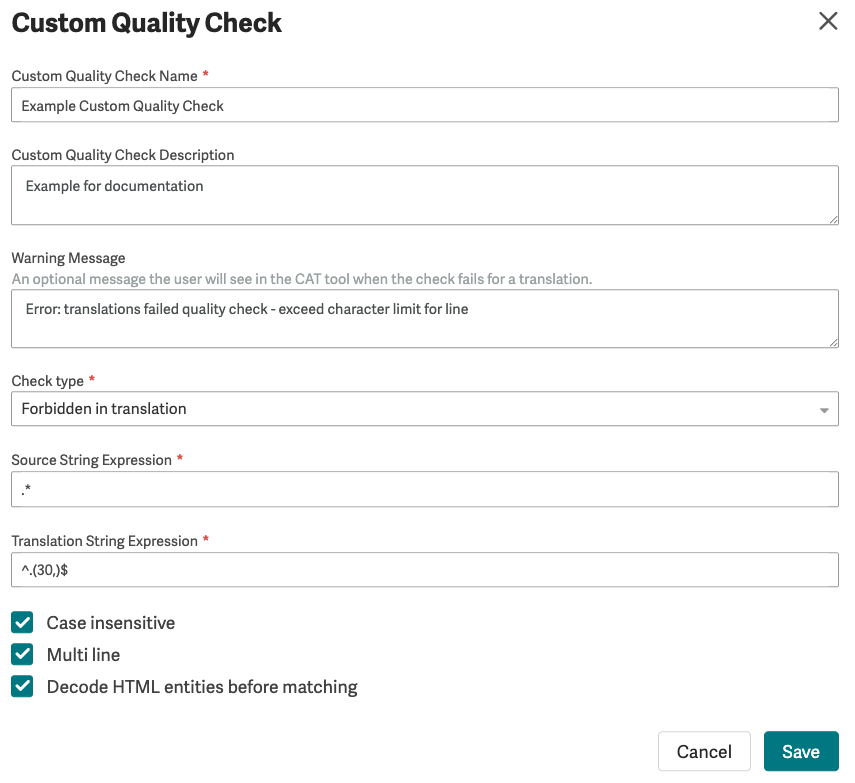This screenshot has width=855, height=783.
Task: Click the Custom Quality Check heading
Action: [147, 23]
